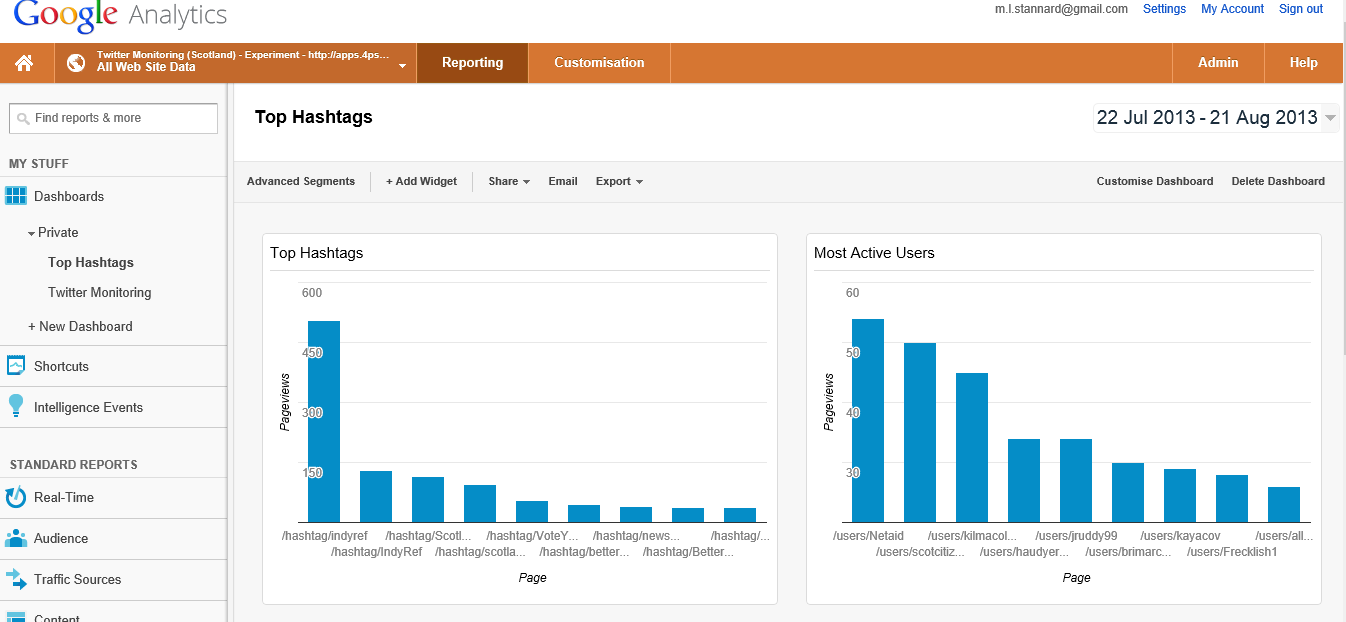
Task: Click the m.l.stannard@gmail.com account text
Action: click(x=1061, y=9)
